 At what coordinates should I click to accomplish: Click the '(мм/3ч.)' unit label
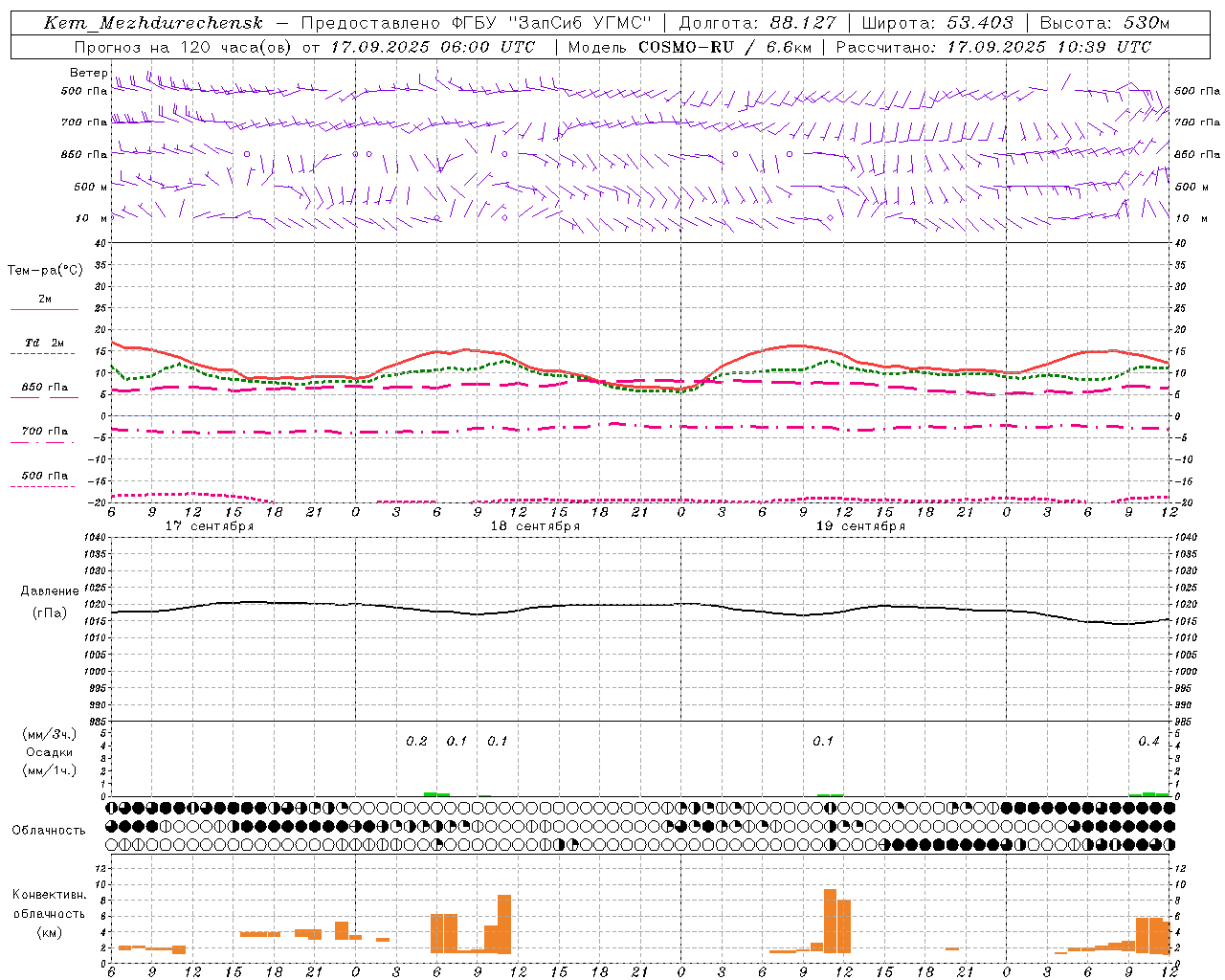pyautogui.click(x=50, y=735)
